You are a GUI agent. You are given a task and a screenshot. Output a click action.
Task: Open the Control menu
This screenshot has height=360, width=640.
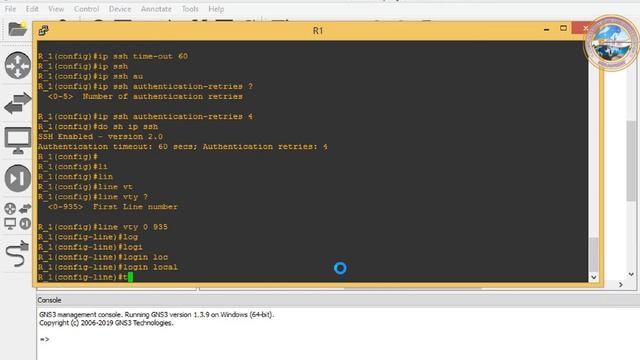point(86,9)
